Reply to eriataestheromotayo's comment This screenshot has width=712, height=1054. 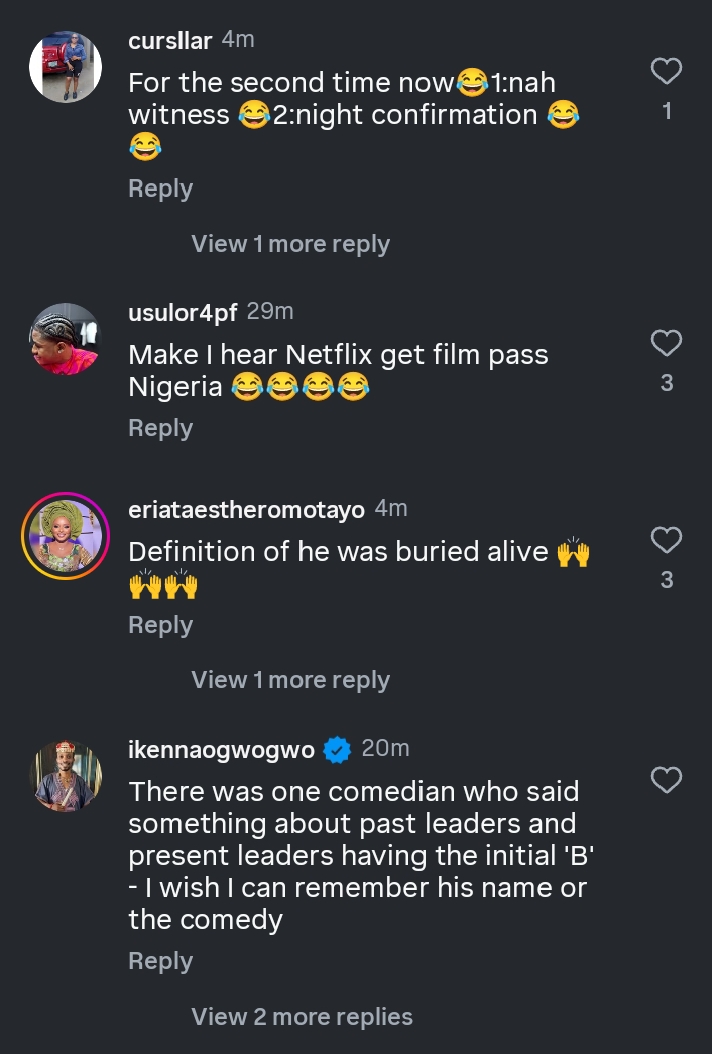[160, 625]
